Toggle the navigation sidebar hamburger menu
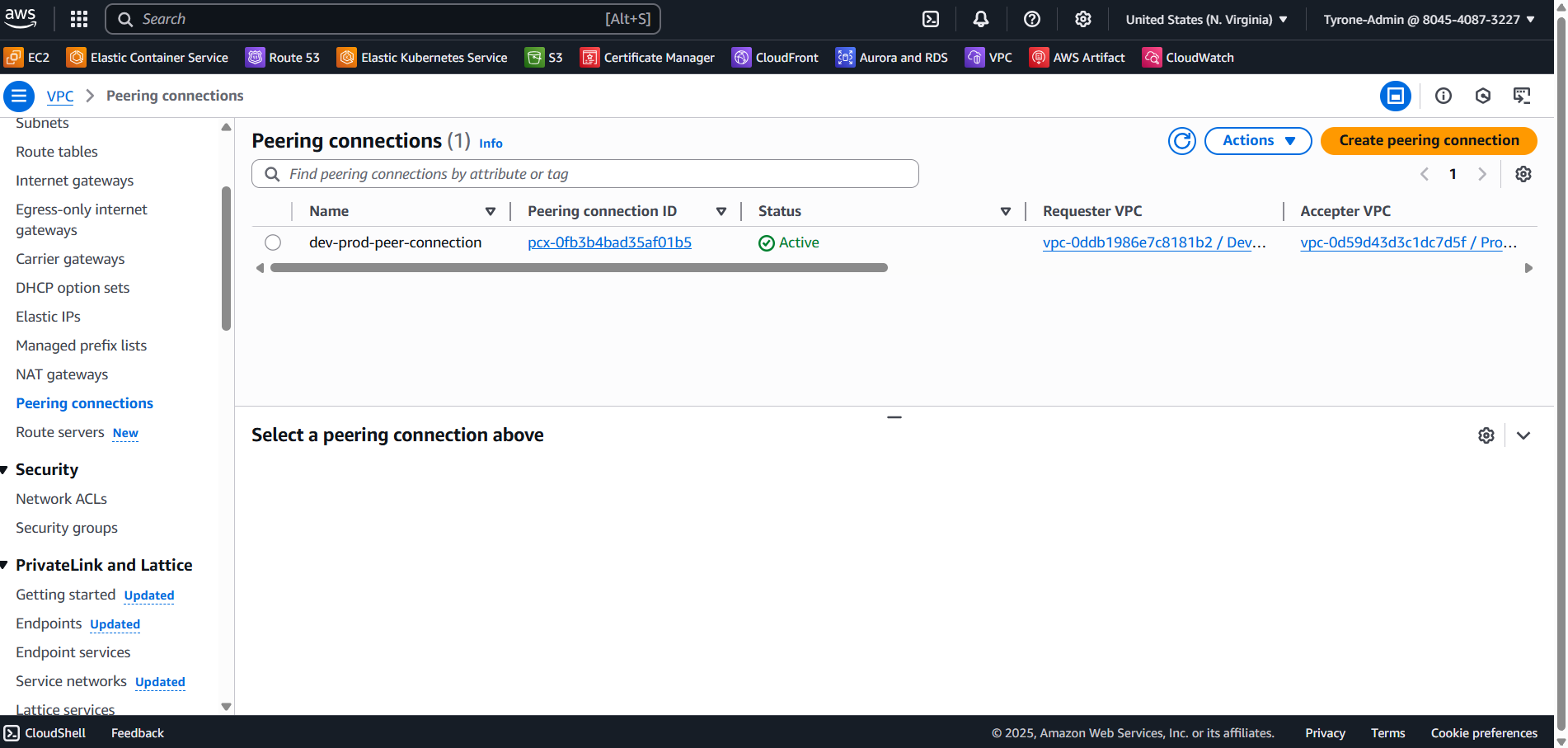Viewport: 1568px width, 748px height. (19, 96)
